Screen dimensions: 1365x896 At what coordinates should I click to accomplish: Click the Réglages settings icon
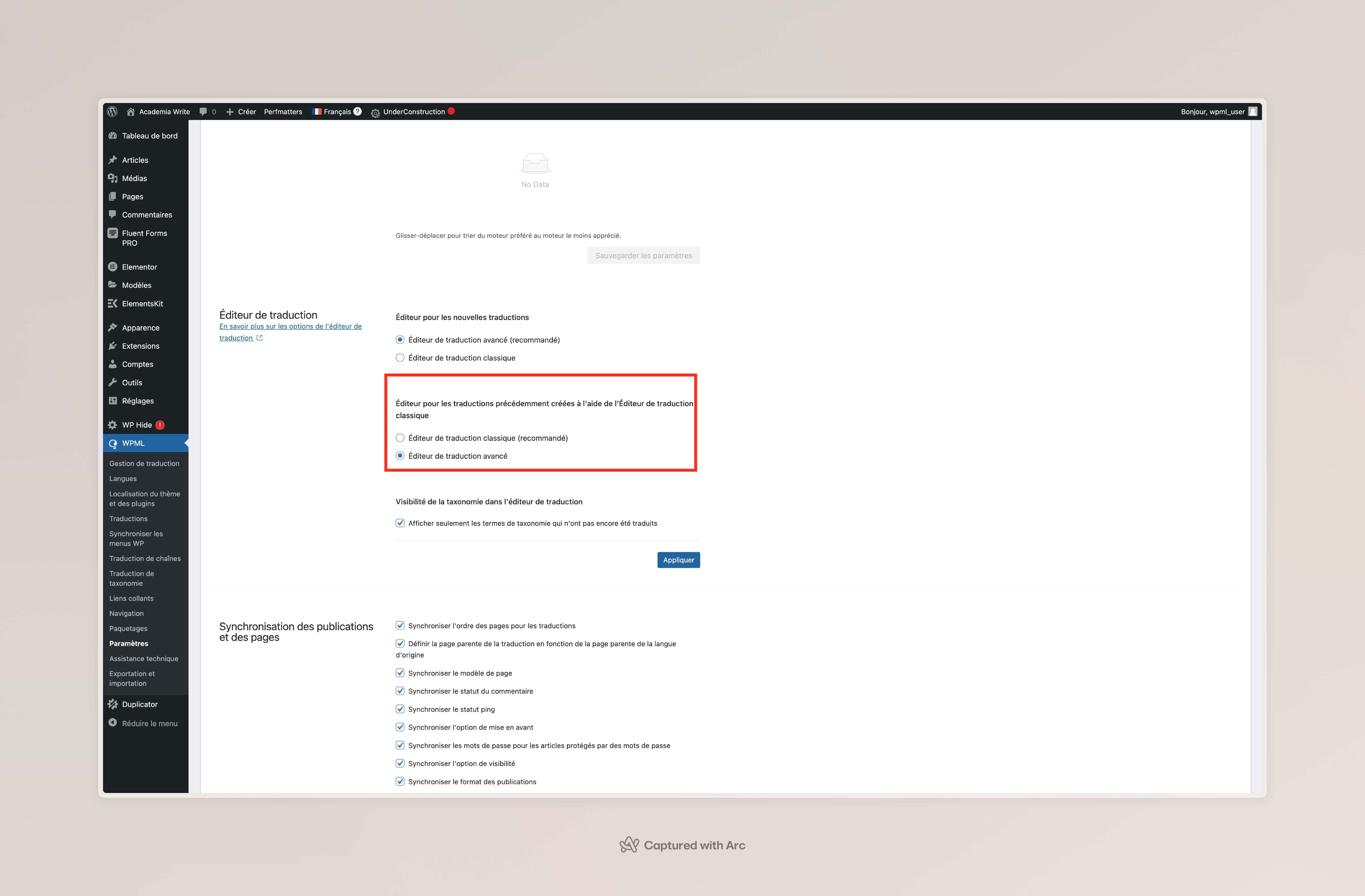click(x=113, y=401)
